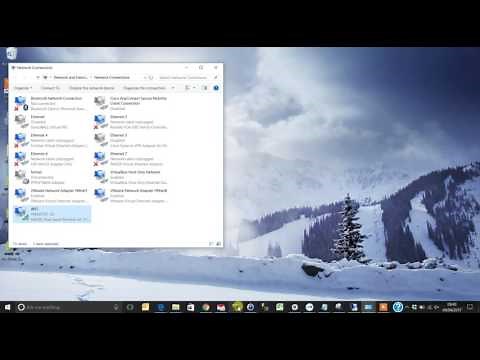Toggle the preview pane button
This screenshot has height=360, width=480.
point(205,88)
